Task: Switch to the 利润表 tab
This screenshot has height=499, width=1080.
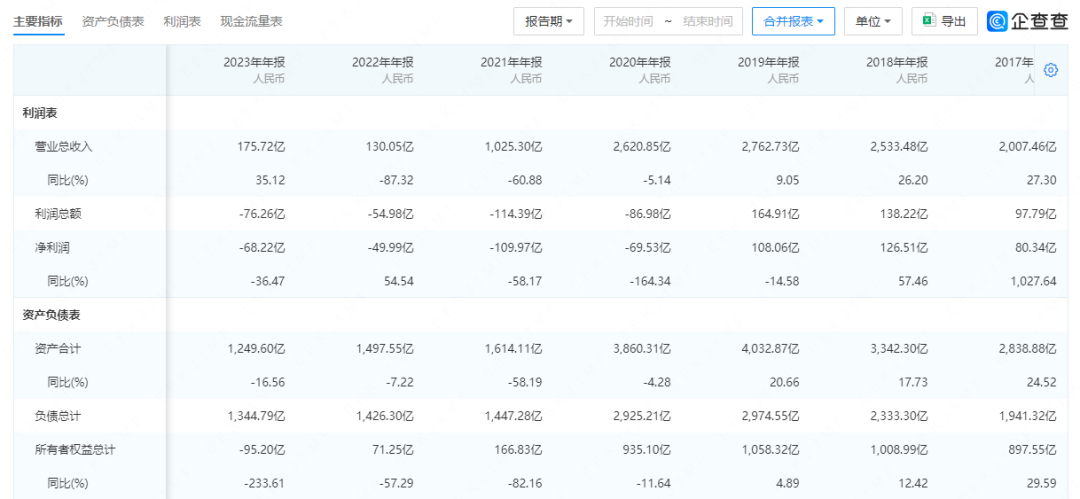Action: tap(182, 21)
